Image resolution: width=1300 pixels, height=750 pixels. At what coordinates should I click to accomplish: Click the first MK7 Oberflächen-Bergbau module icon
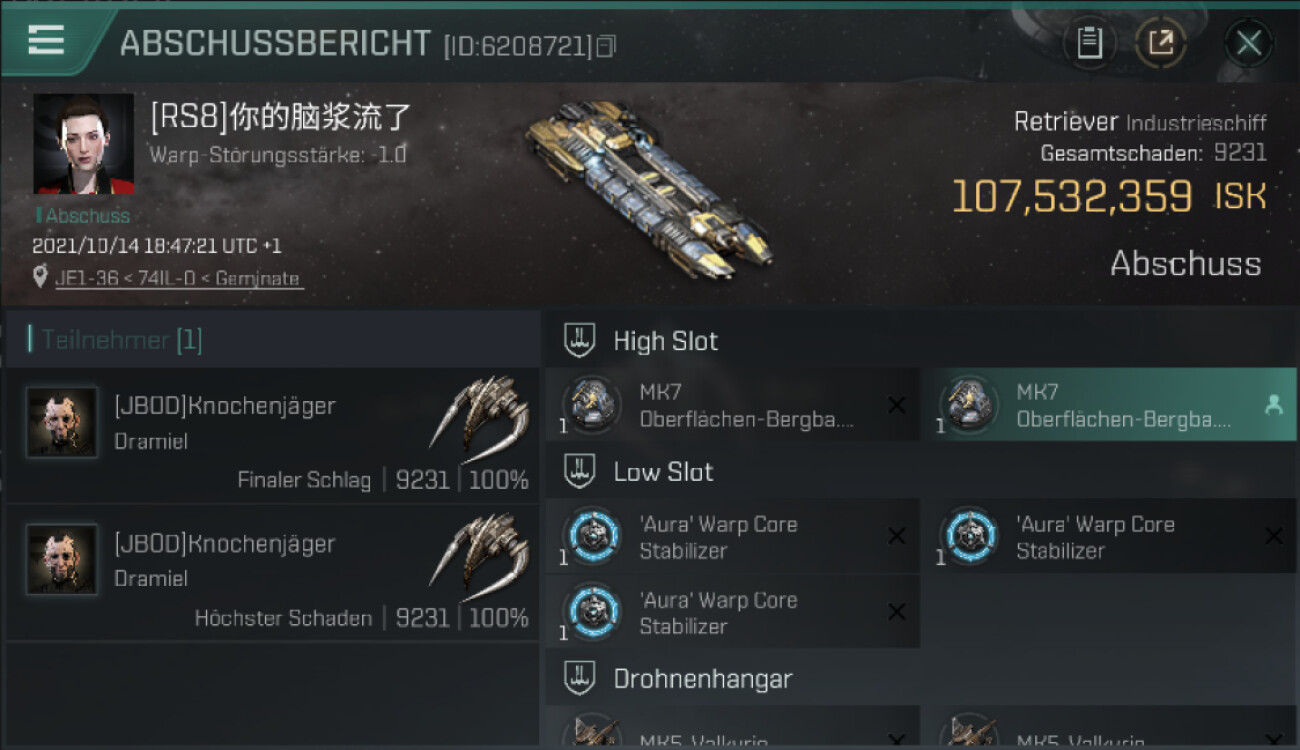[592, 405]
